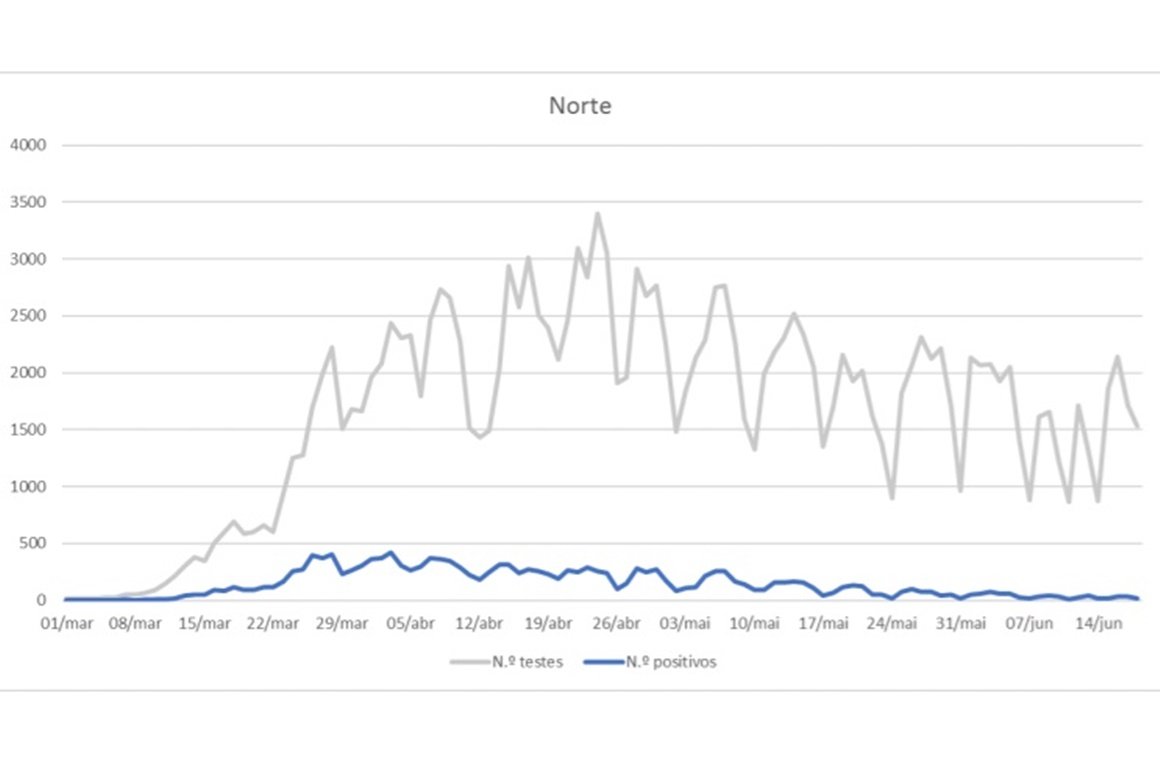Select the 14/jun x-axis date
This screenshot has height=773, width=1160.
pyautogui.click(x=1098, y=624)
